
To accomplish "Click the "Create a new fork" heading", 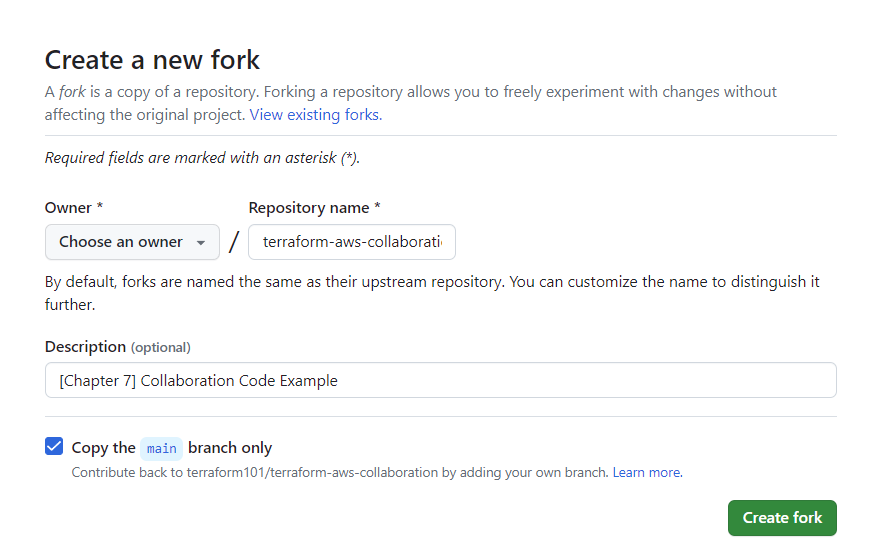I will (x=152, y=59).
